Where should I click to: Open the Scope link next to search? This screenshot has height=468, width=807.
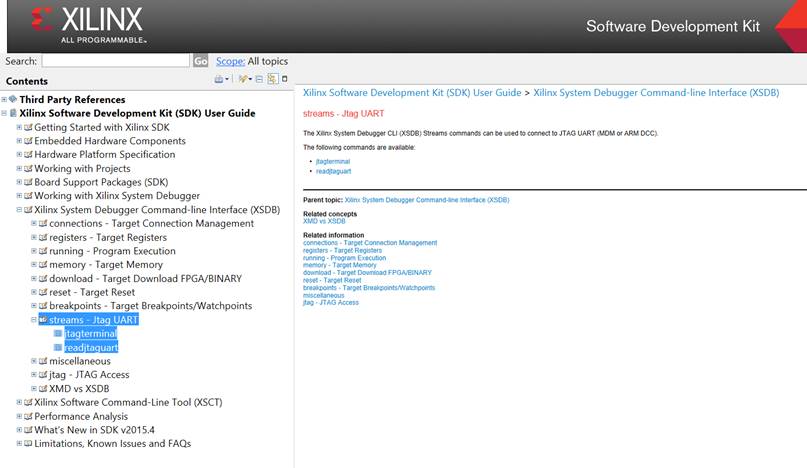(230, 61)
